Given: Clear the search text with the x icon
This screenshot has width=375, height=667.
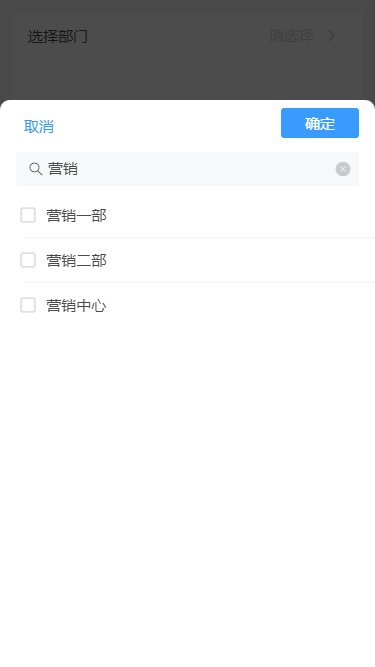Looking at the screenshot, I should click(x=343, y=169).
